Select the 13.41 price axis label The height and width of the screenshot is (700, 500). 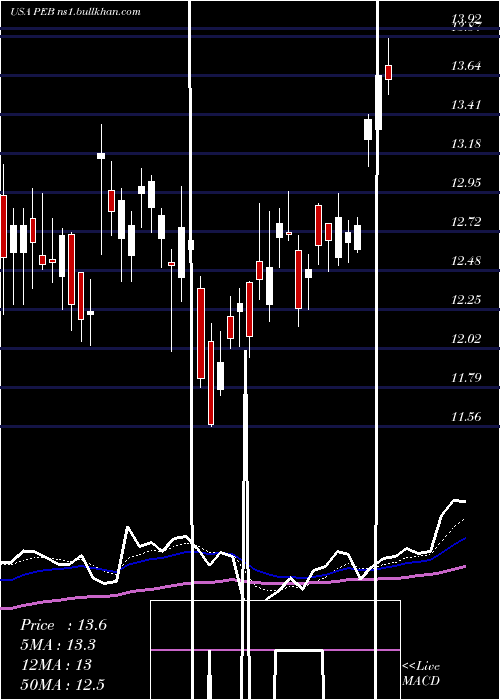click(x=467, y=105)
